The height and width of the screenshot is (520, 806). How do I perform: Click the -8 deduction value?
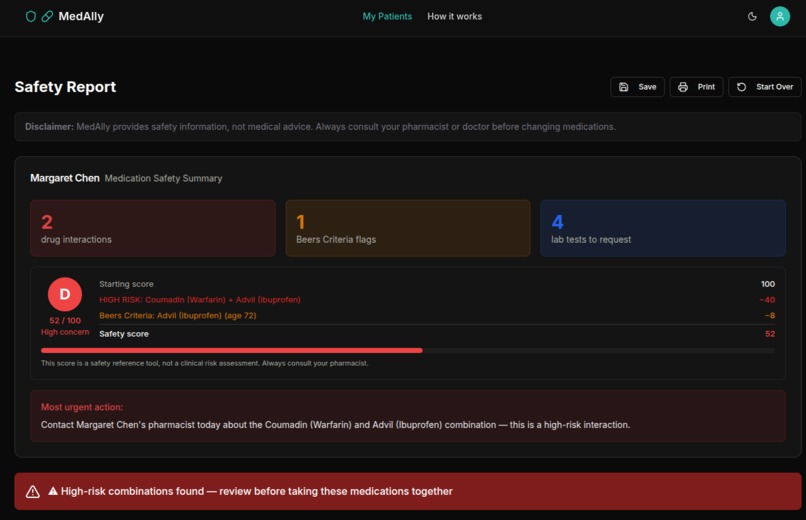(770, 315)
